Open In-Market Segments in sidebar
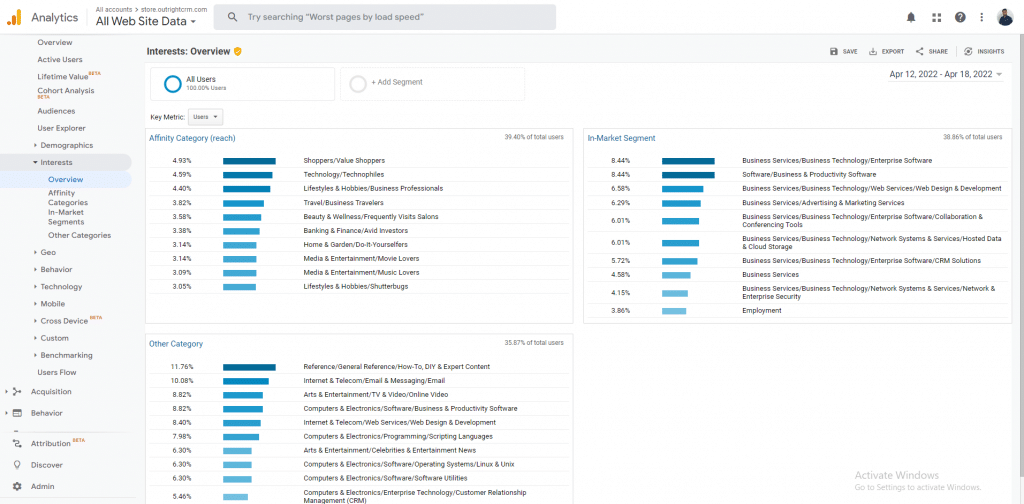1024x504 pixels. pyautogui.click(x=66, y=217)
